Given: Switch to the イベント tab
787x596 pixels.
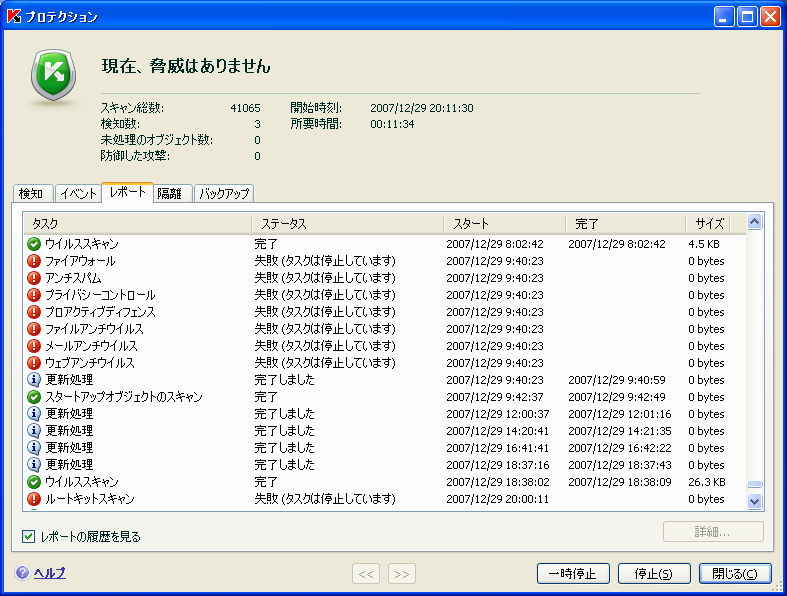Looking at the screenshot, I should [x=78, y=193].
